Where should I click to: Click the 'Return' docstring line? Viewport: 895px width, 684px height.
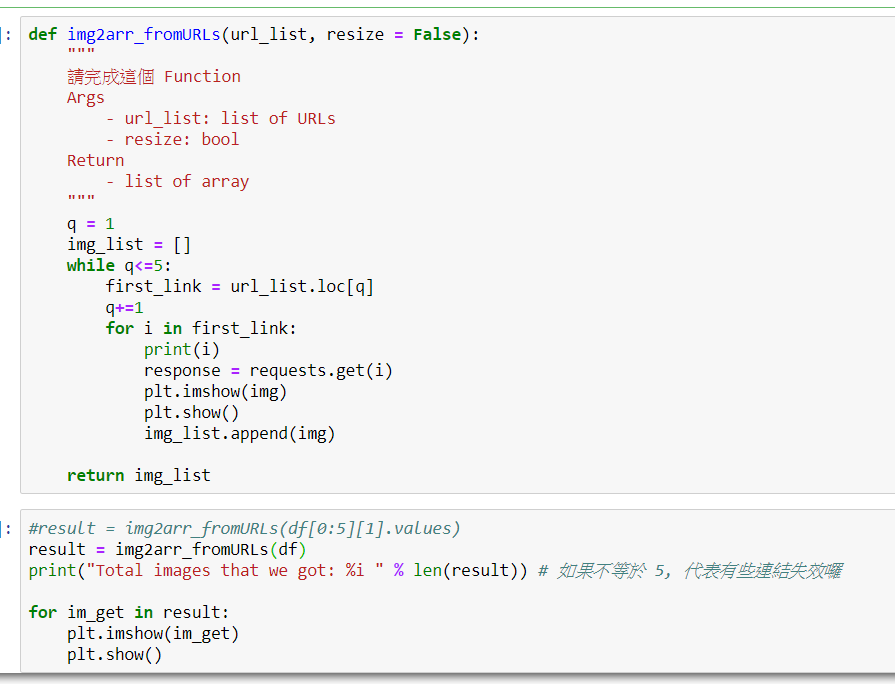click(95, 160)
